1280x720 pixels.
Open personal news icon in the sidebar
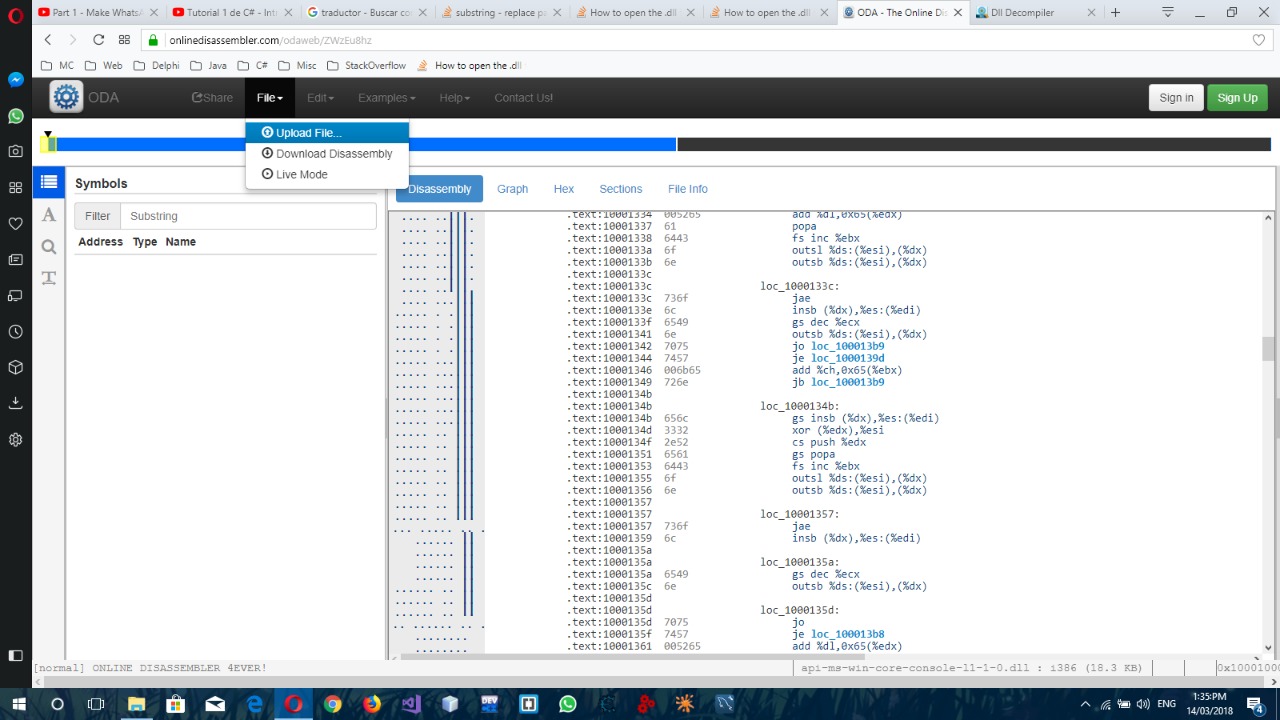[15, 259]
